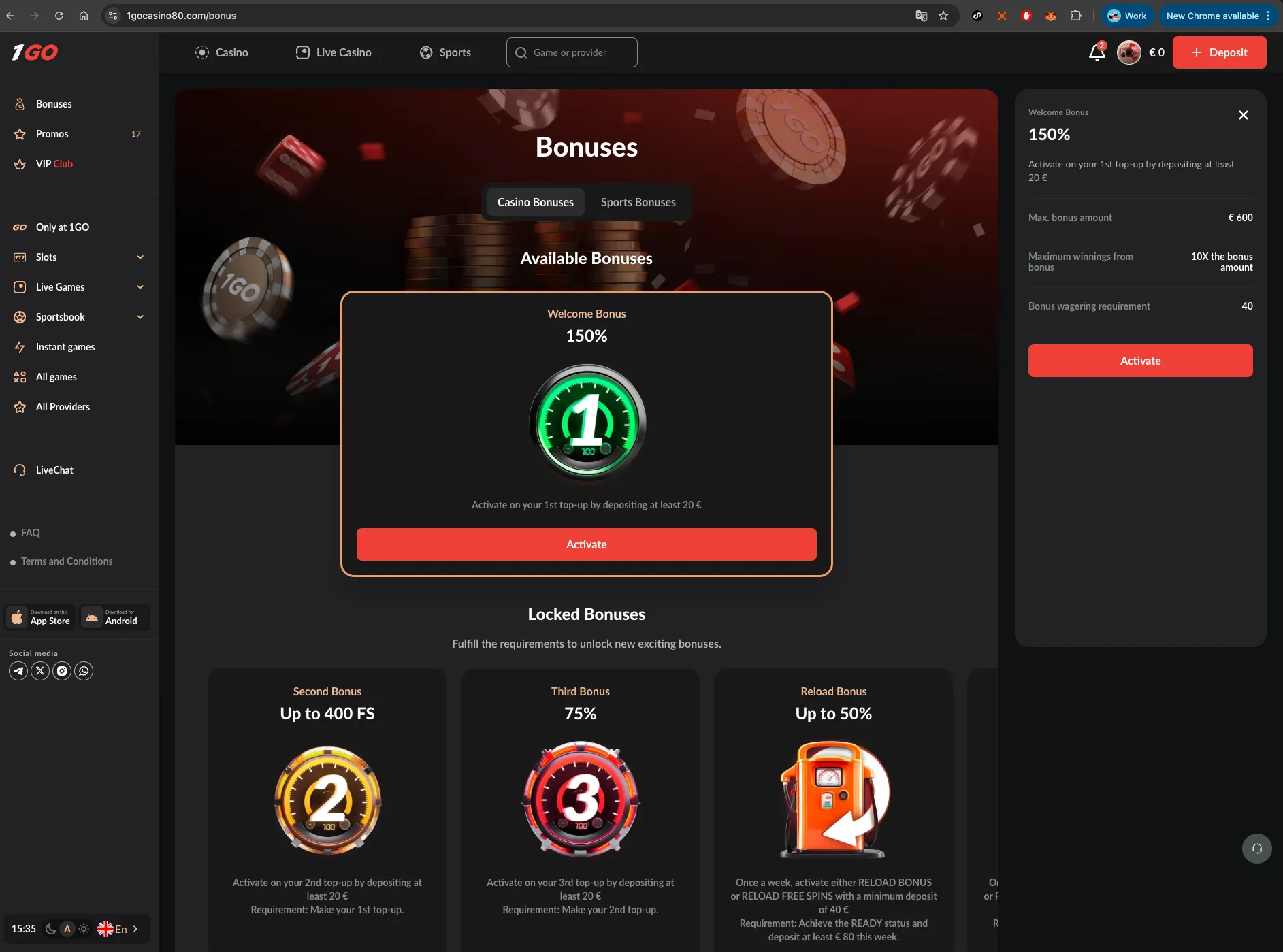This screenshot has height=952, width=1283.
Task: Open the MetaMask fox extension
Action: pos(1051,16)
